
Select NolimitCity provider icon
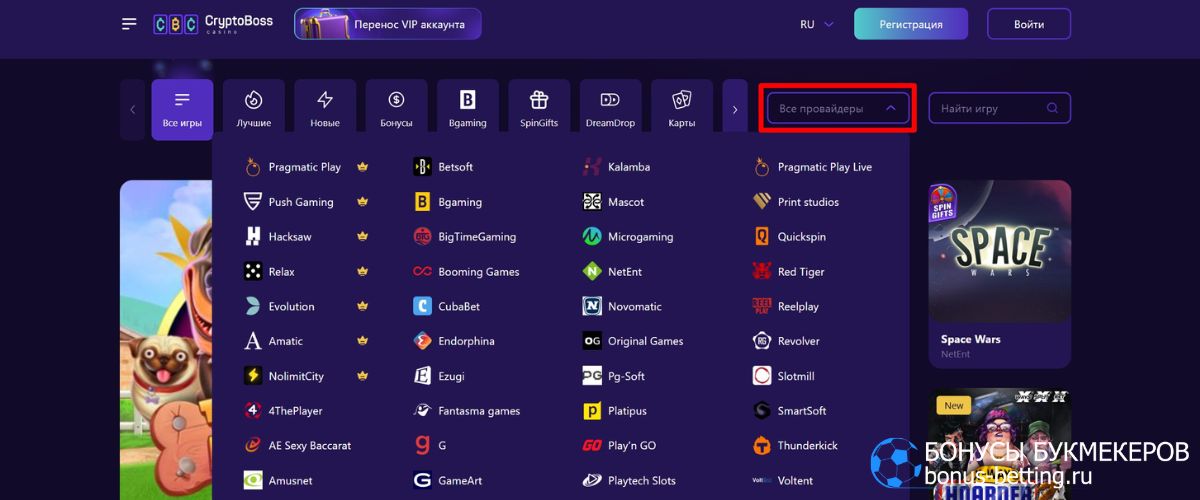click(x=252, y=376)
